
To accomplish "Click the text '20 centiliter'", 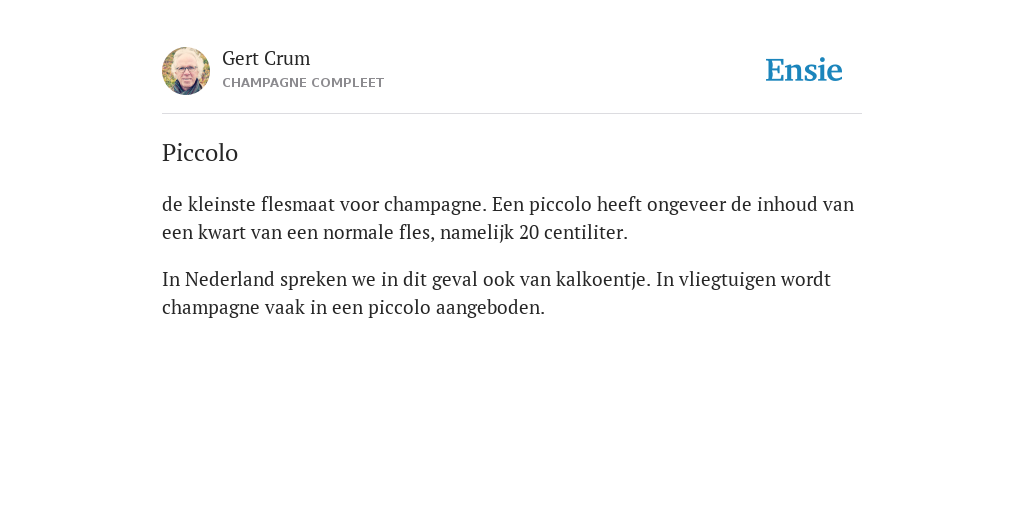I will (573, 232).
